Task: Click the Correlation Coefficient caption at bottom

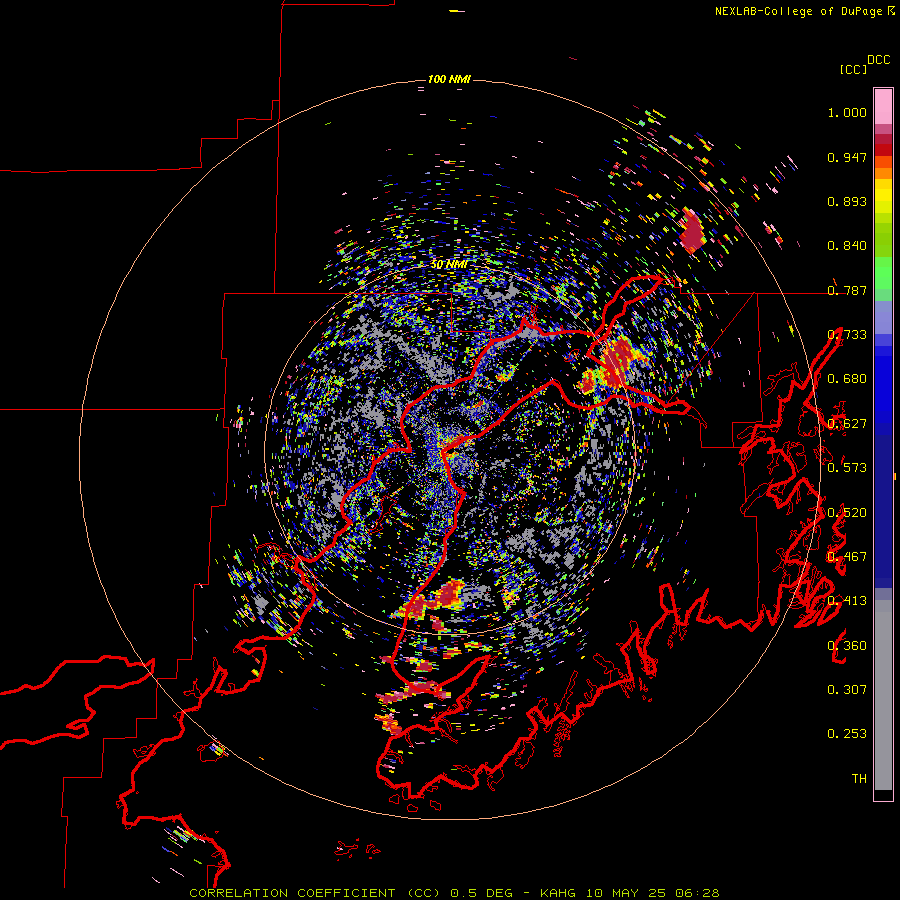Action: click(454, 893)
